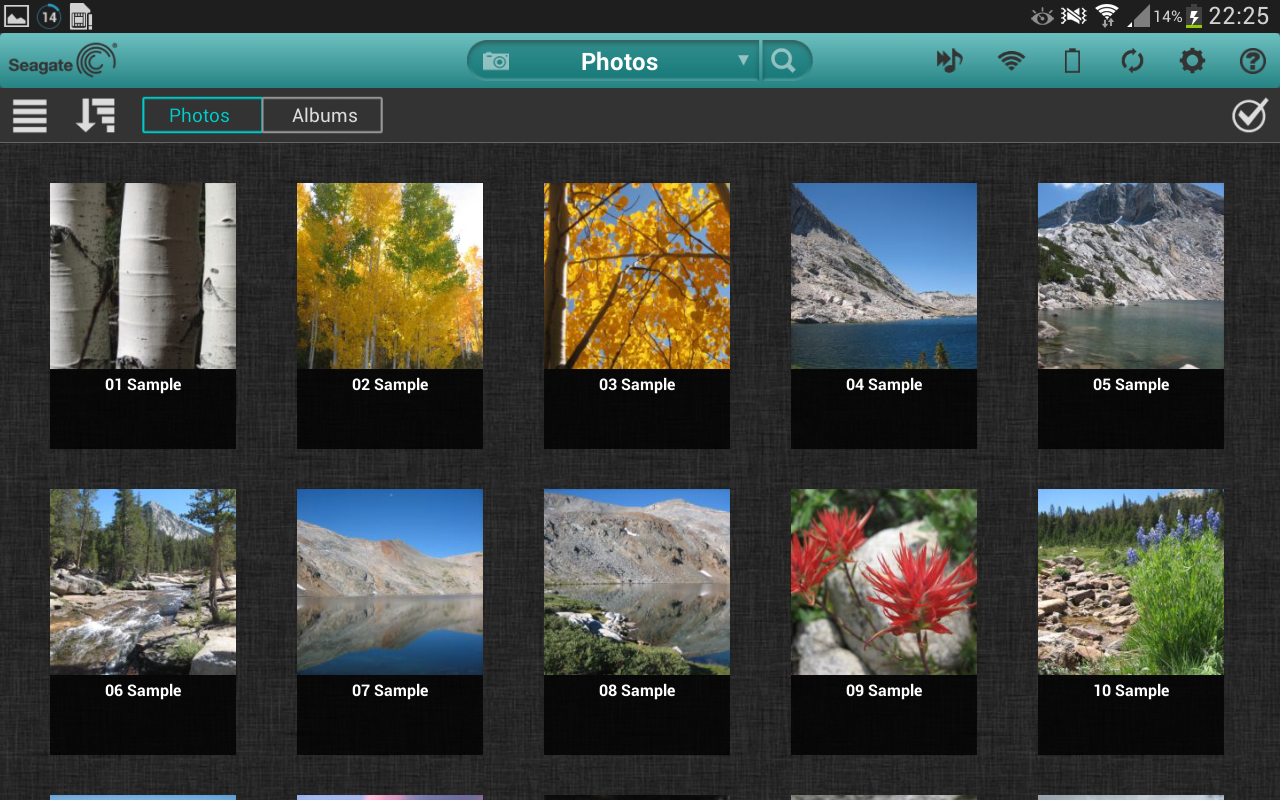Tap the Seagate logo
Screen dimensions: 1280x800
(x=63, y=61)
